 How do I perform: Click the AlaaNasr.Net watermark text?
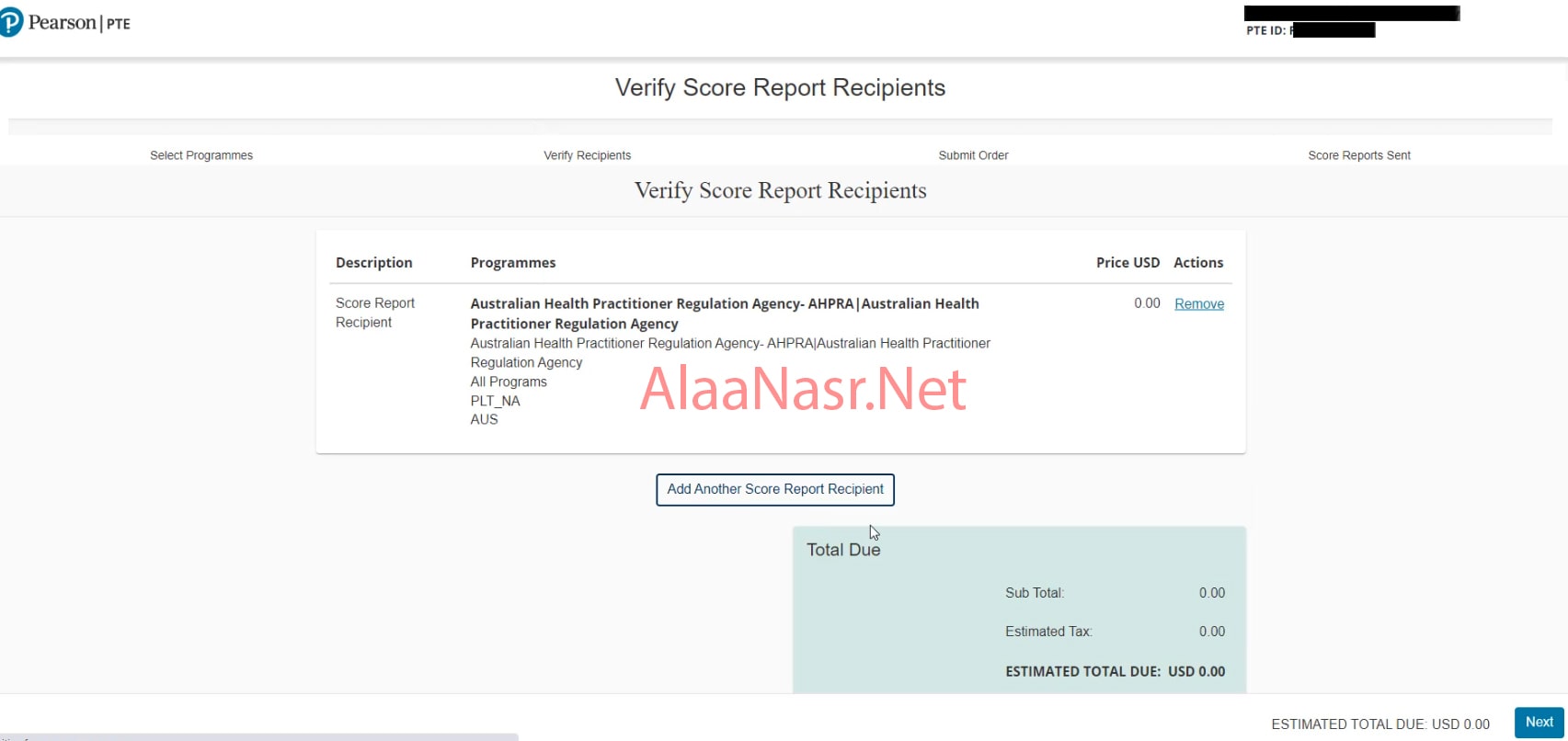pos(803,389)
